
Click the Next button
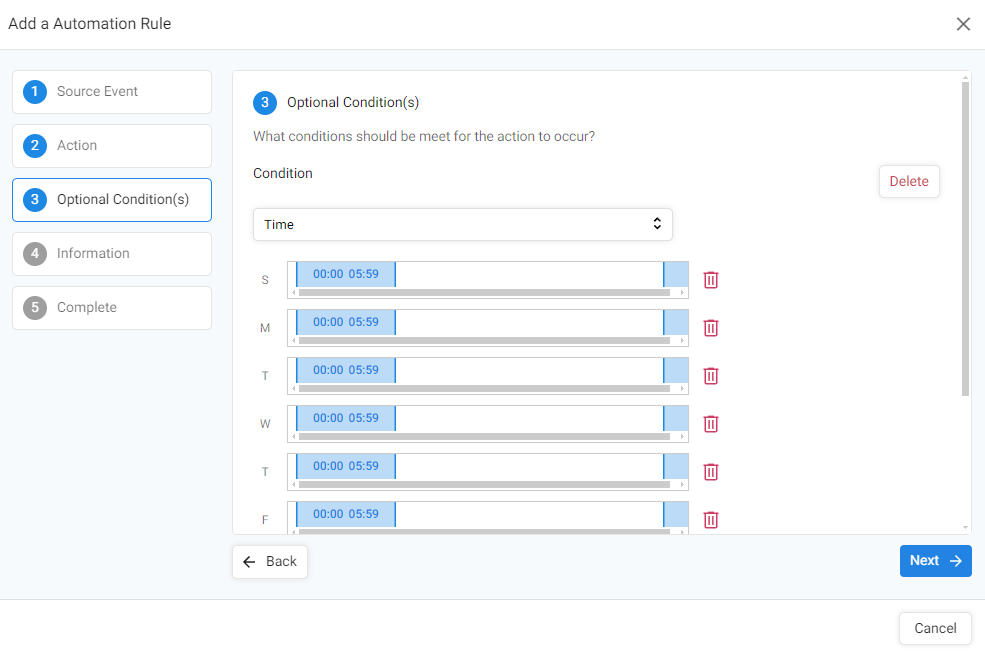tap(935, 561)
